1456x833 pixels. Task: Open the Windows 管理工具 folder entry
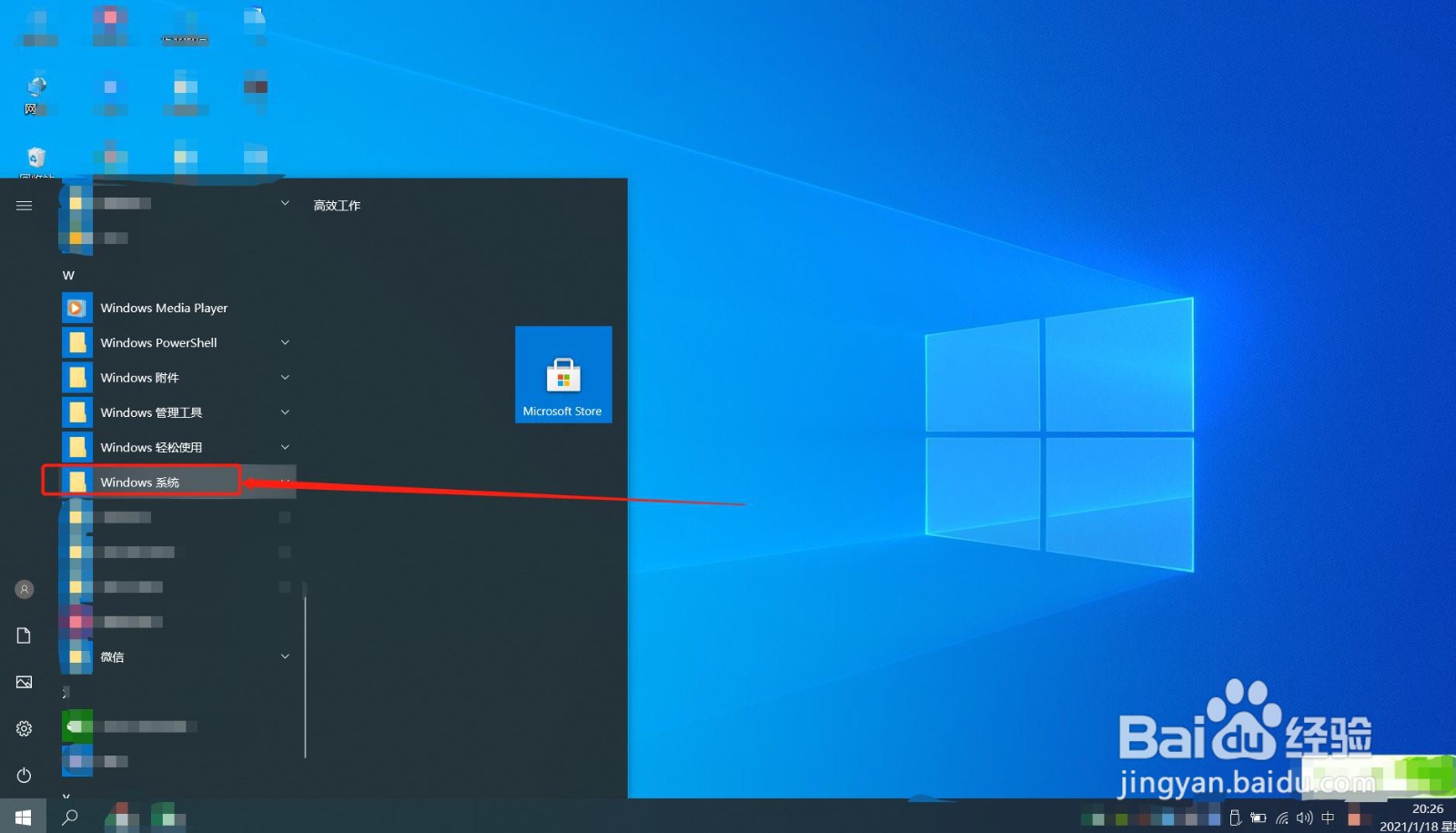click(x=178, y=412)
